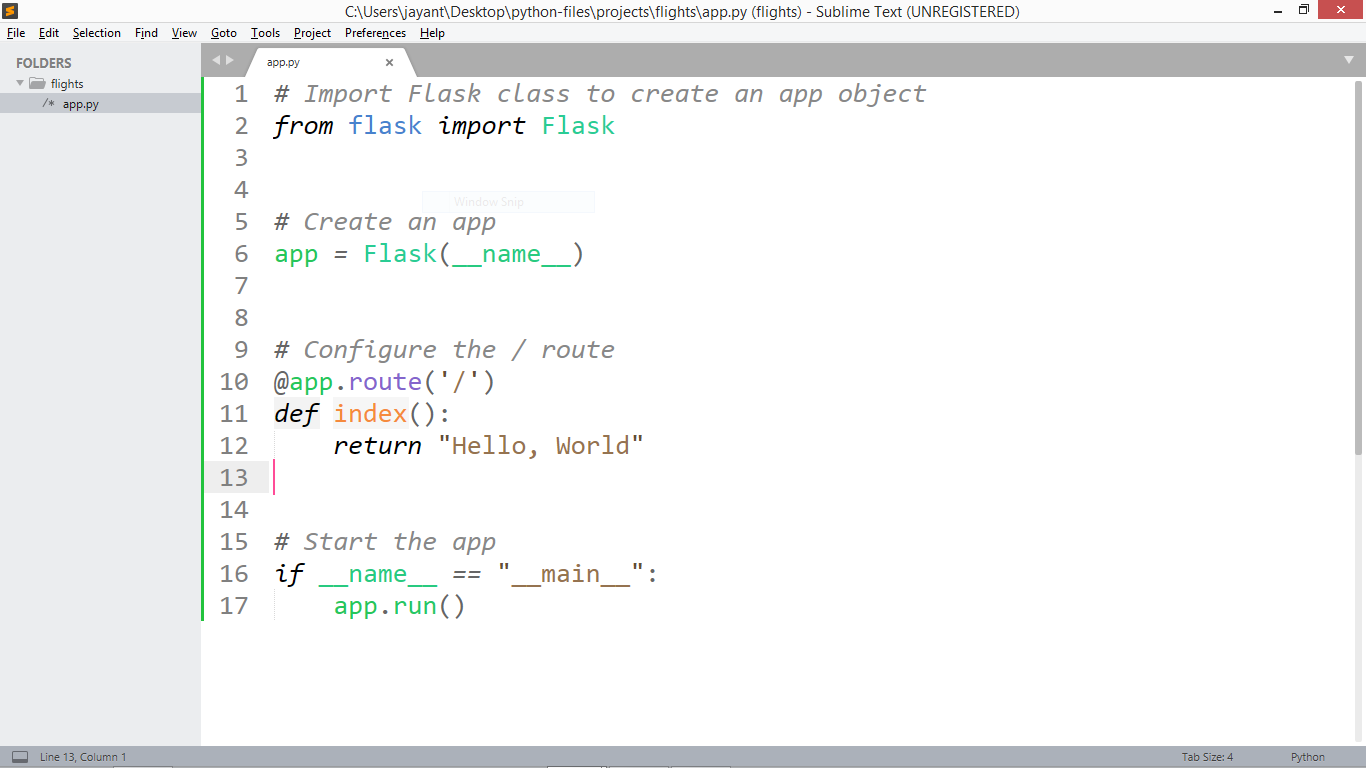Image resolution: width=1366 pixels, height=768 pixels.
Task: Click the back navigation arrow icon
Action: tap(215, 60)
